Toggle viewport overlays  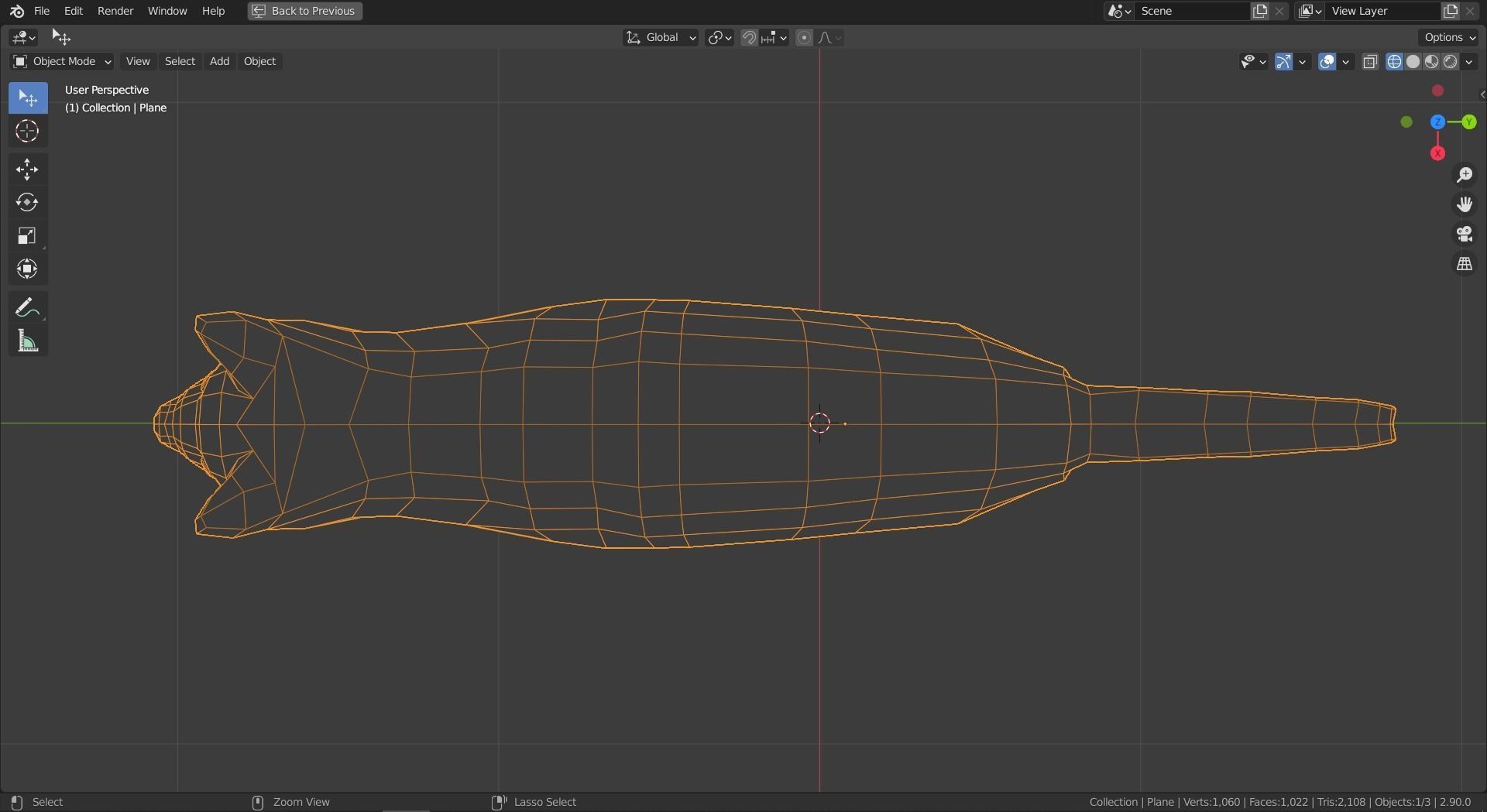point(1327,61)
